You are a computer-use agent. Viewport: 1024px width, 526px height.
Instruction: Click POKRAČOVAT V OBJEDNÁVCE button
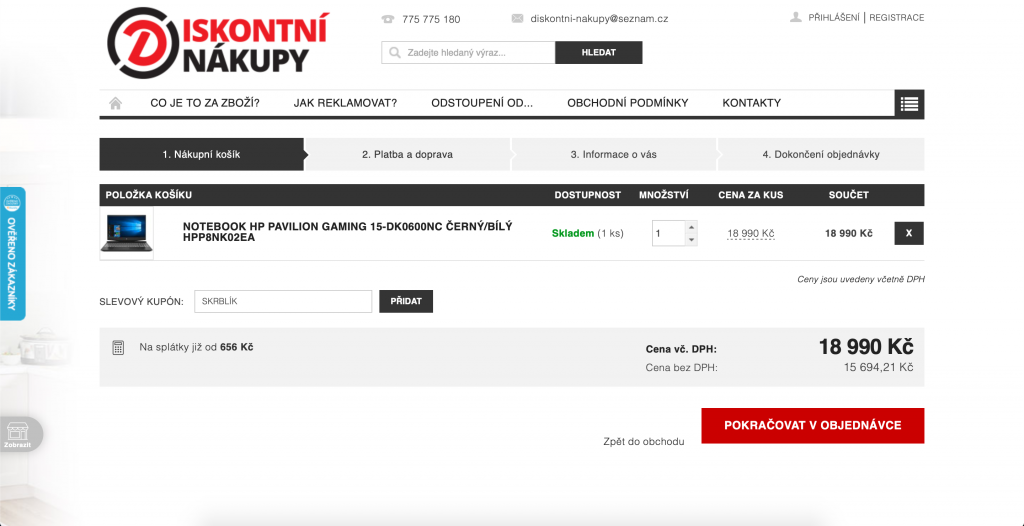[x=812, y=425]
